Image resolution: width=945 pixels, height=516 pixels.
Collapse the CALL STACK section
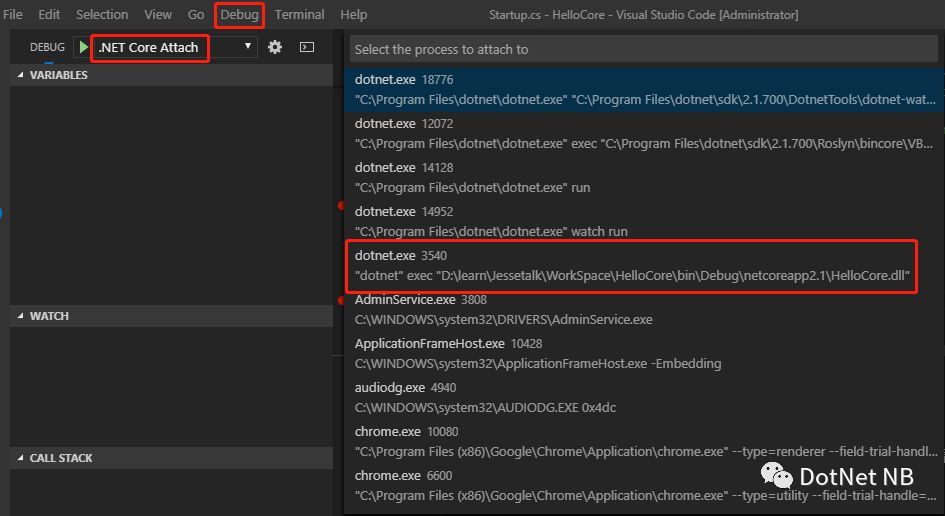[171, 458]
